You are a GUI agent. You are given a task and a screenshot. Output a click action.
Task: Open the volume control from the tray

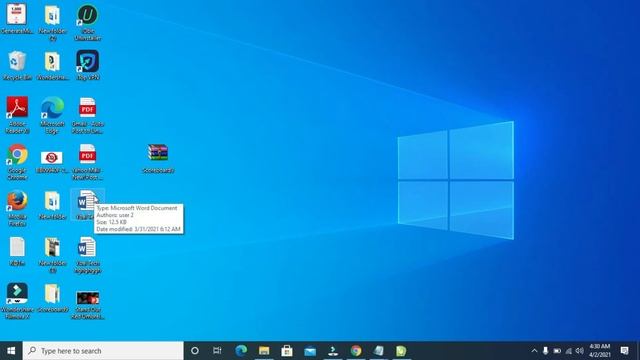[580, 351]
